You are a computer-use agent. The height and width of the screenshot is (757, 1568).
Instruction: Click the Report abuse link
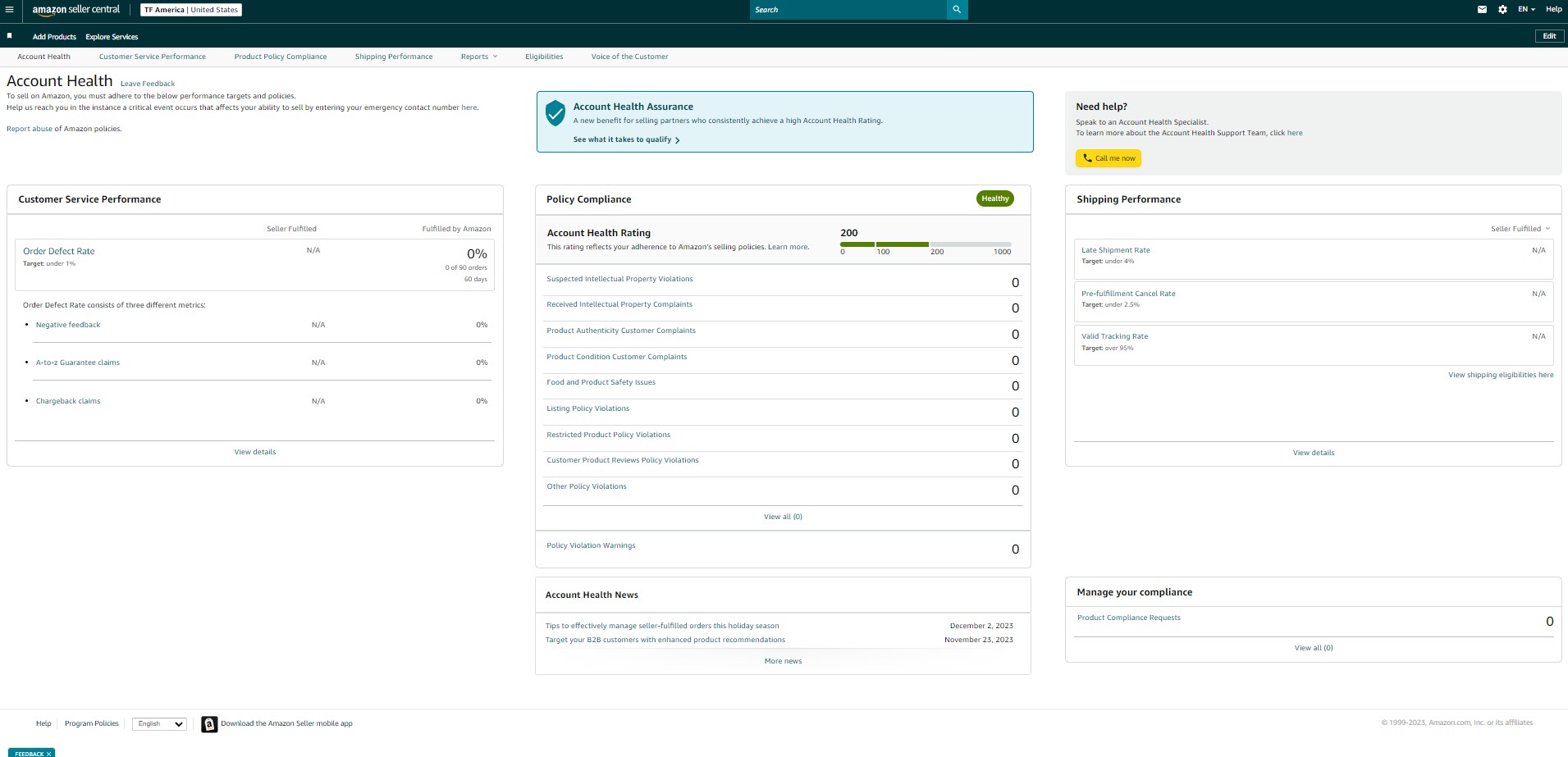tap(30, 129)
